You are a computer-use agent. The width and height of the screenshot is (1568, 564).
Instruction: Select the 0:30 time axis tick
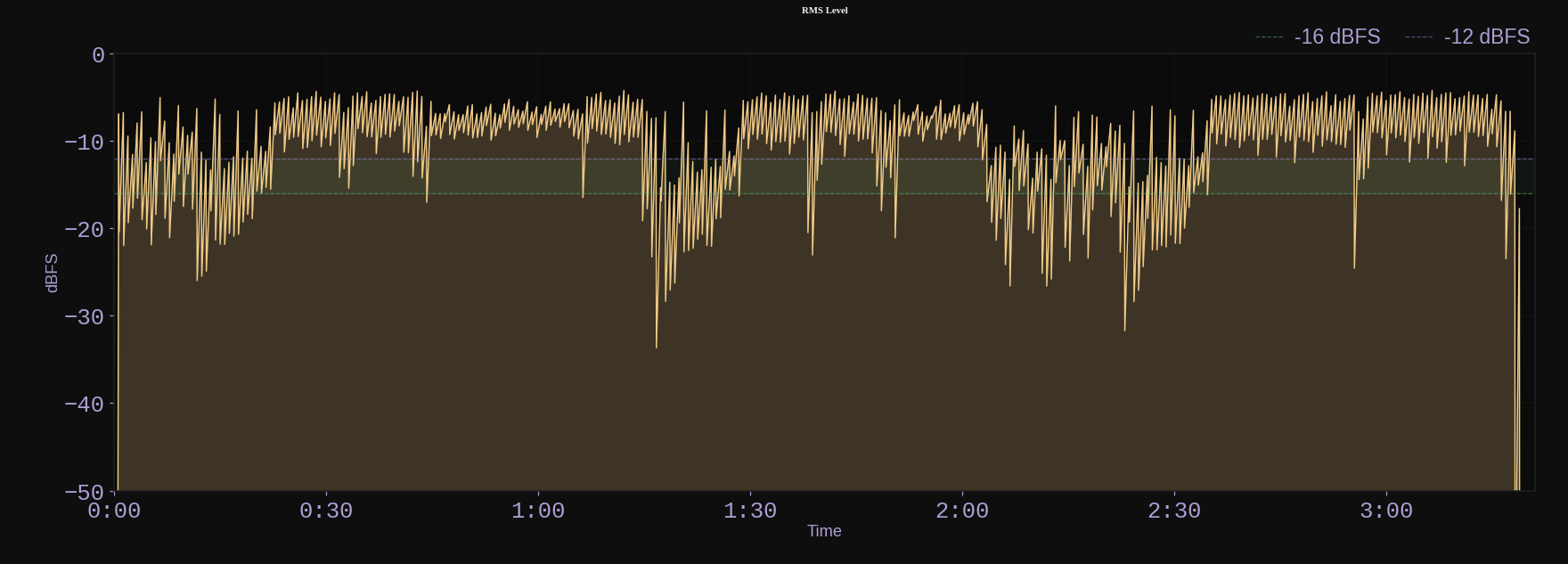[326, 511]
